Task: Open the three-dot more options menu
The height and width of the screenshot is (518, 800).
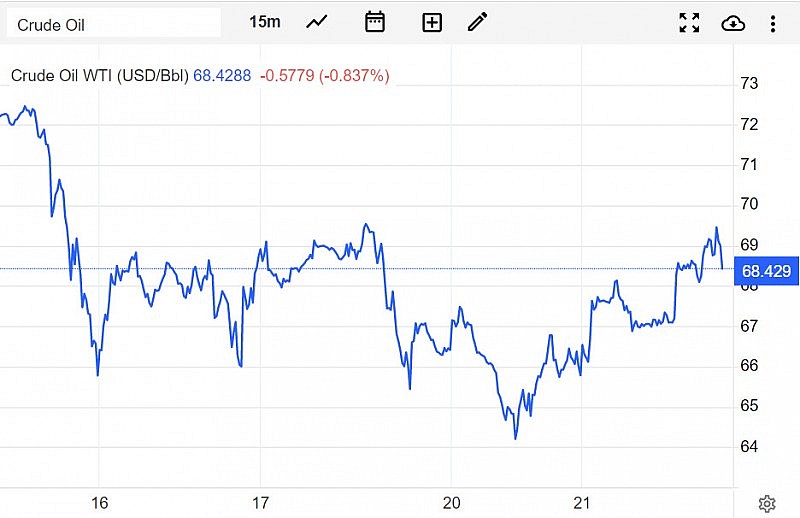Action: coord(773,23)
